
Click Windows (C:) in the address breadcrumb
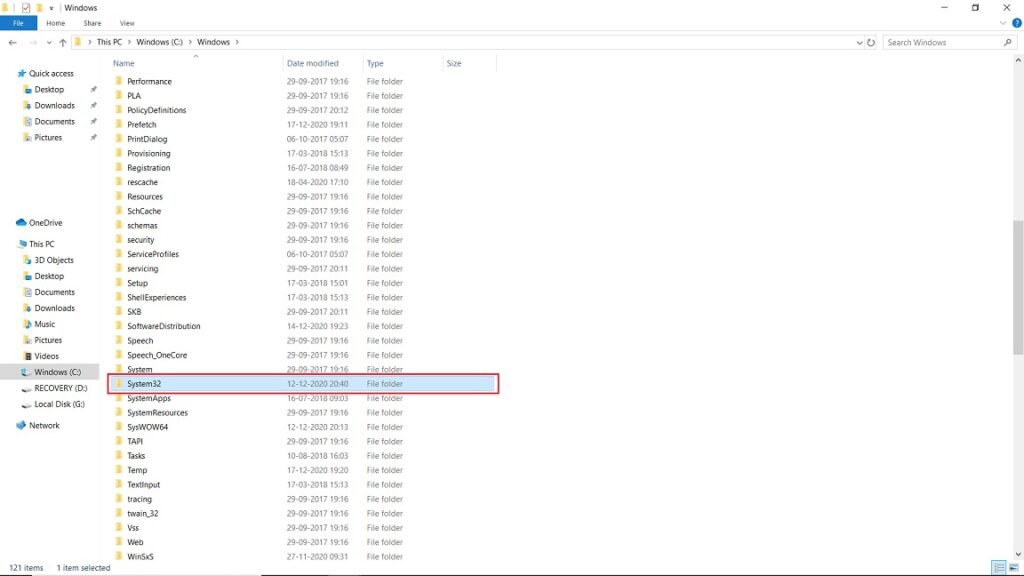pos(159,42)
